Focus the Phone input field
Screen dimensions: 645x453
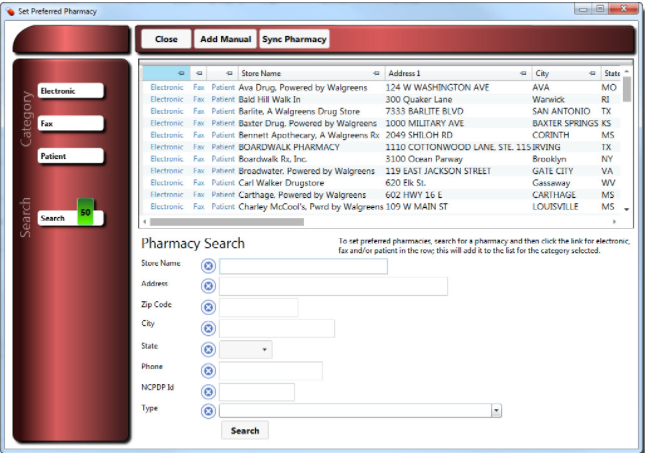(x=271, y=371)
